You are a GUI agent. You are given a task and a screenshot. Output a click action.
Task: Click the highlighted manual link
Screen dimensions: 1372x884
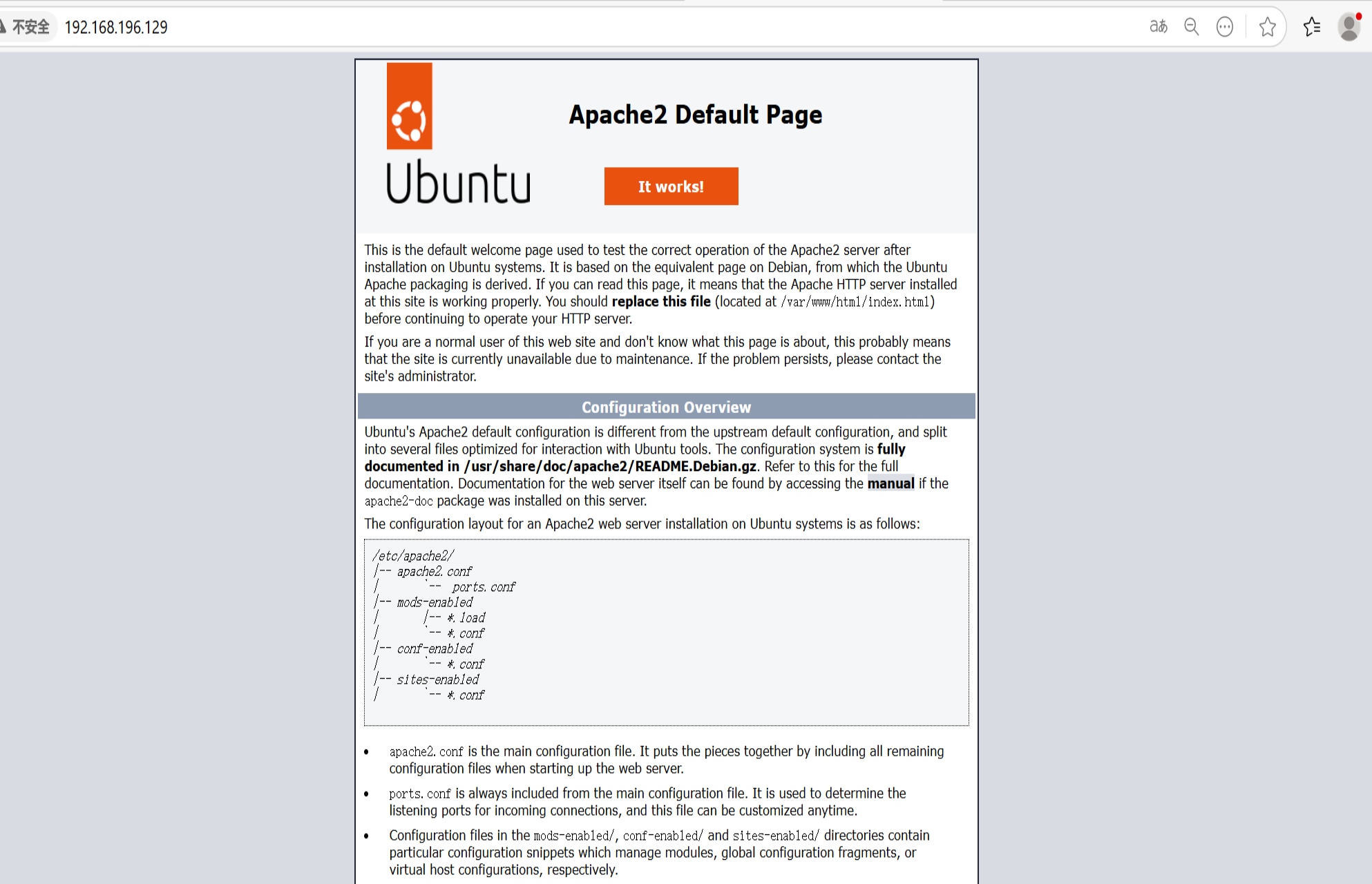point(891,483)
